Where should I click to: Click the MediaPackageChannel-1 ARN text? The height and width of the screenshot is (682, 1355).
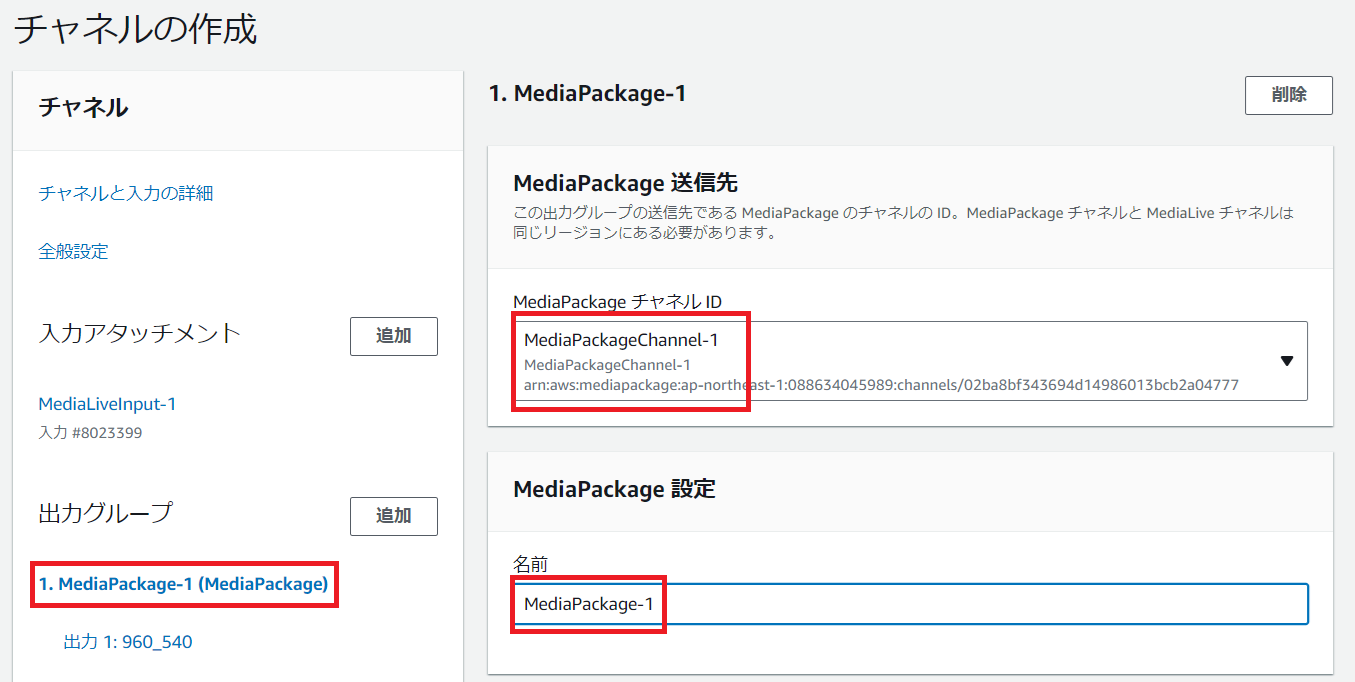(x=881, y=385)
